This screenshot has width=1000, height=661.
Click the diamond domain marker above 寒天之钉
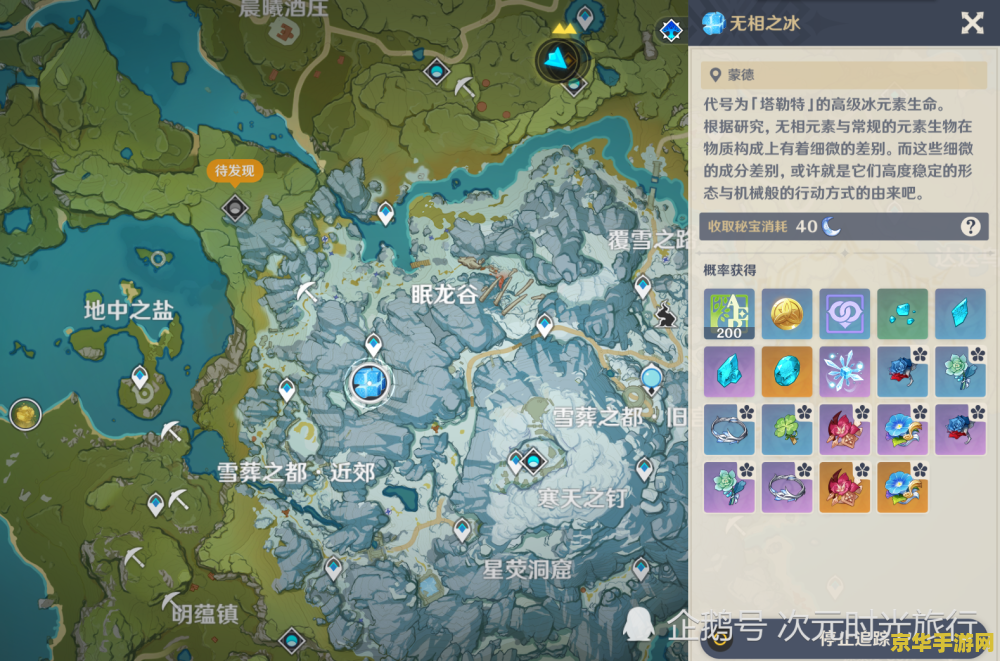533,460
